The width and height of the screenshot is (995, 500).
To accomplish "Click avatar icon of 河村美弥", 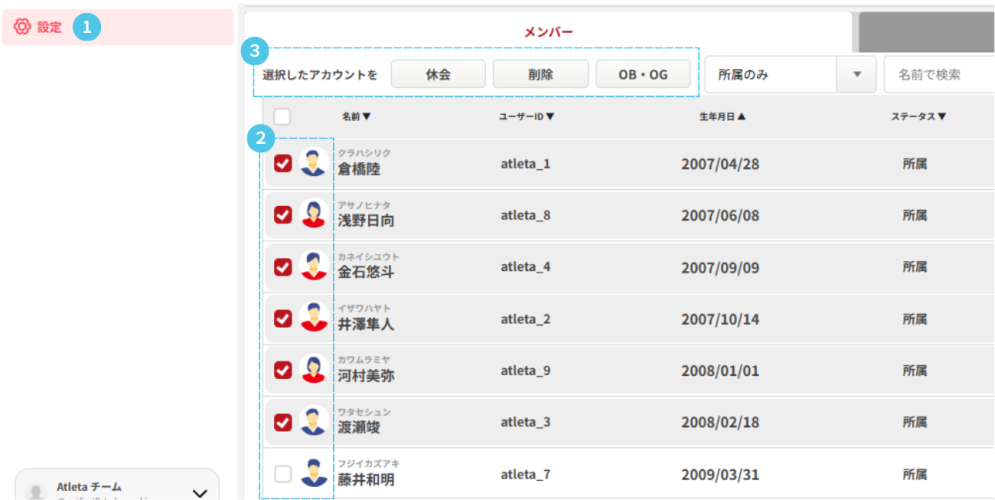I will click(313, 370).
